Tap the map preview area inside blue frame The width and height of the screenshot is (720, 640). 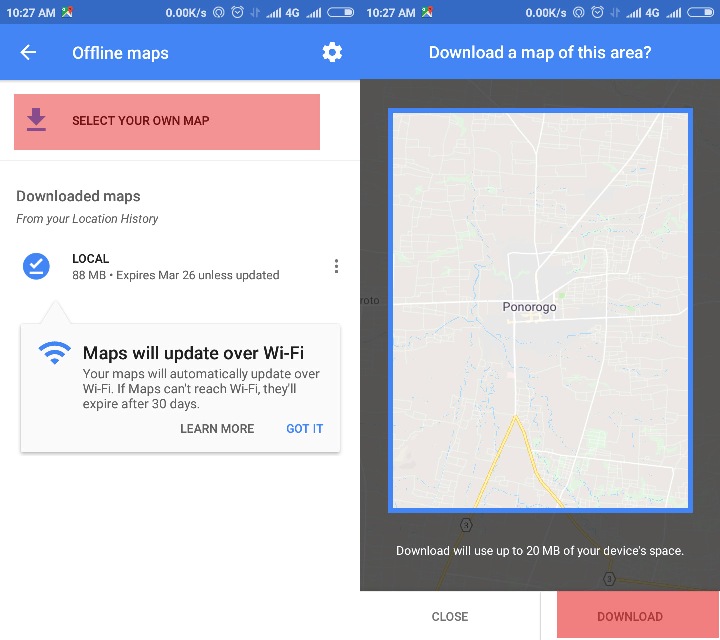540,310
